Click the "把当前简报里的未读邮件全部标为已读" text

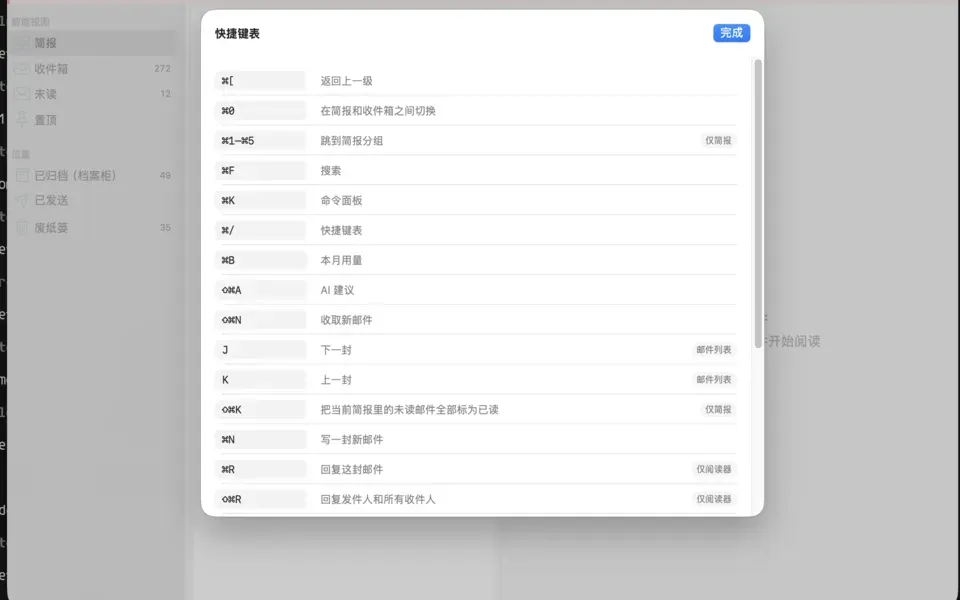tap(409, 410)
